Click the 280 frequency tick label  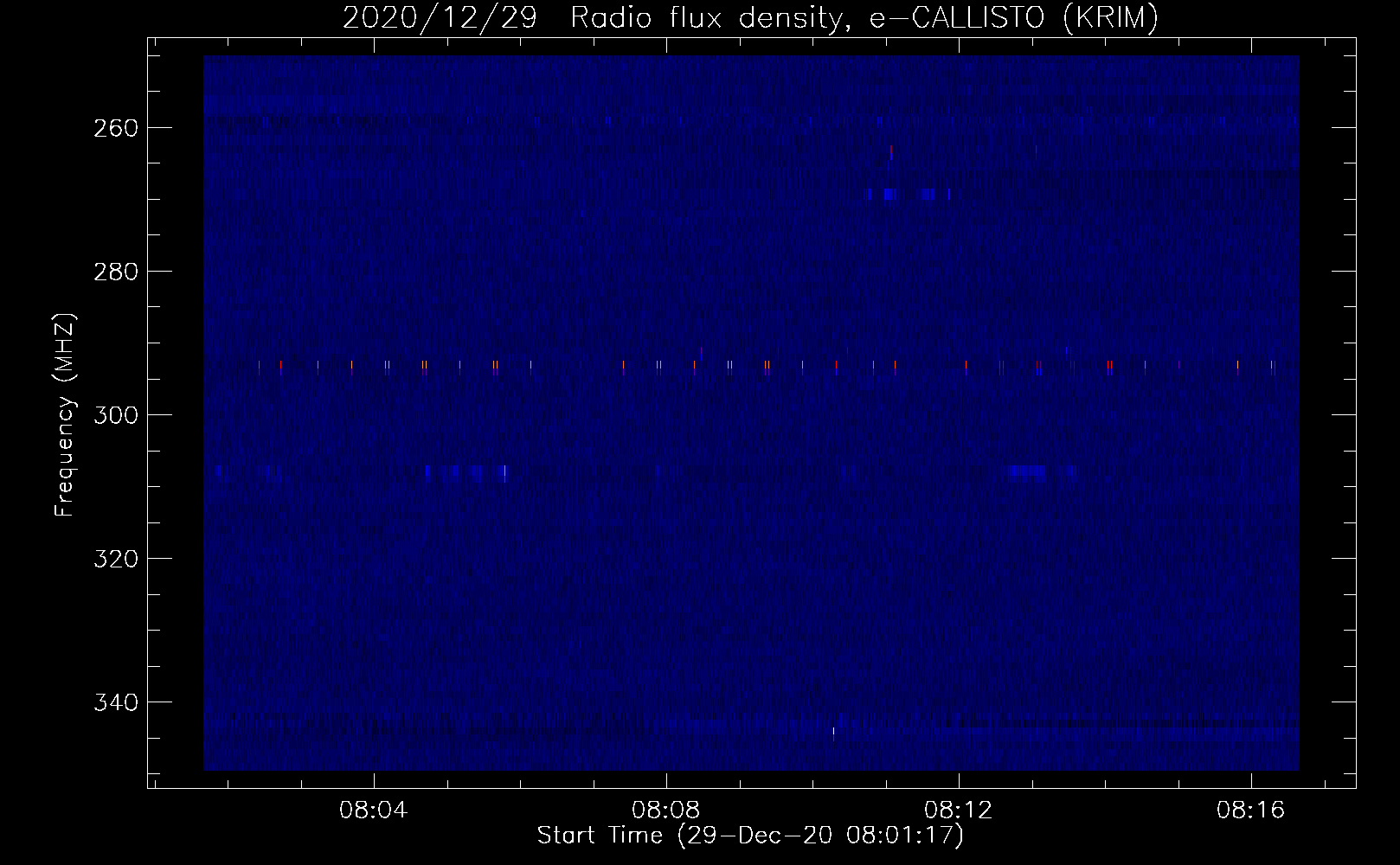point(114,271)
